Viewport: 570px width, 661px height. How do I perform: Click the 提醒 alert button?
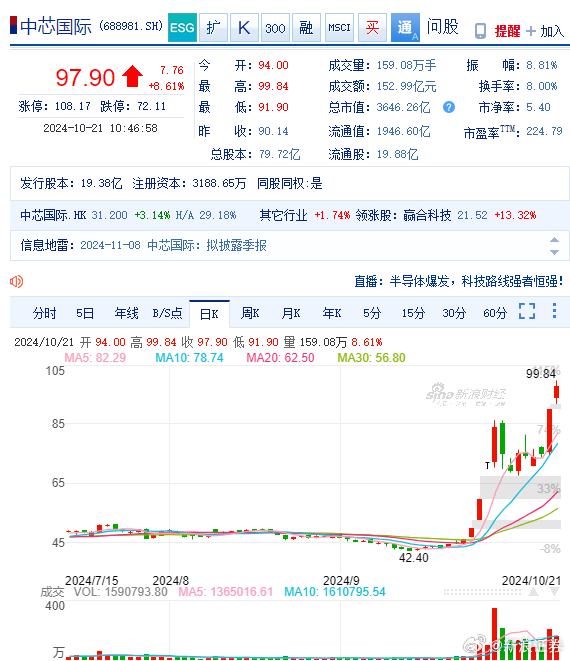[x=507, y=31]
